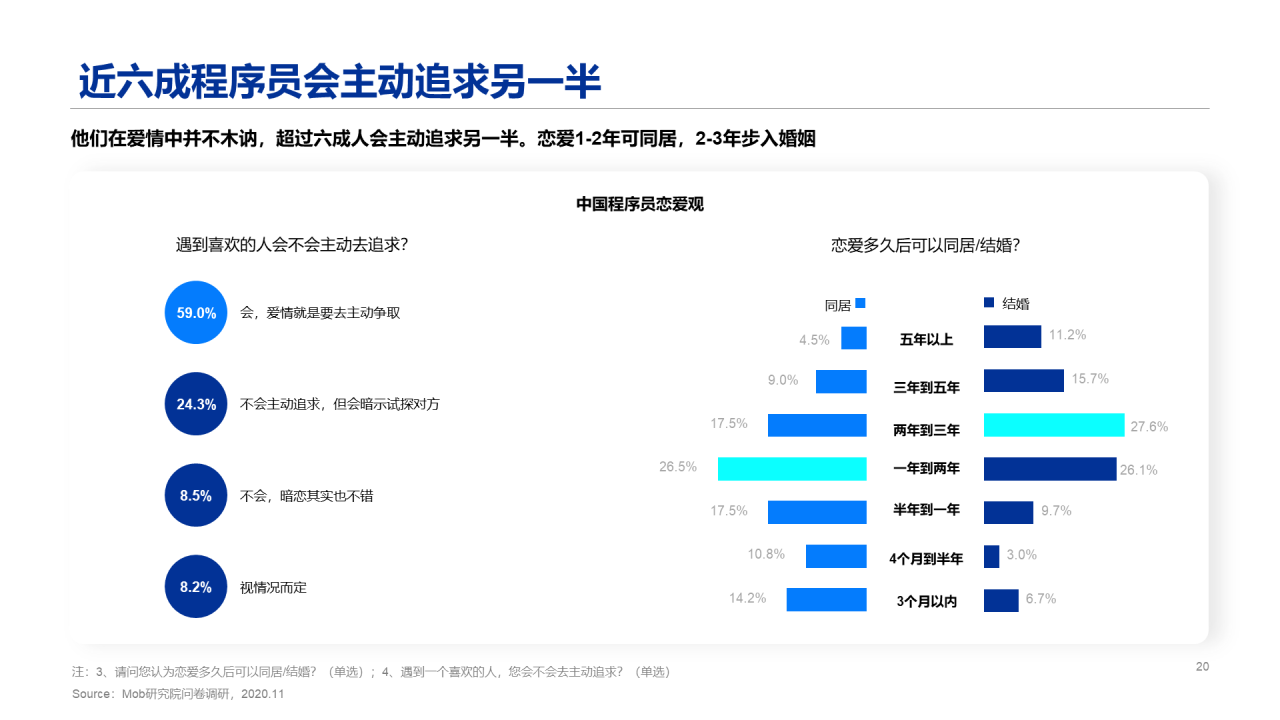Viewport: 1280px width, 720px height.
Task: Click the axis label 4个月到半年
Action: click(926, 559)
